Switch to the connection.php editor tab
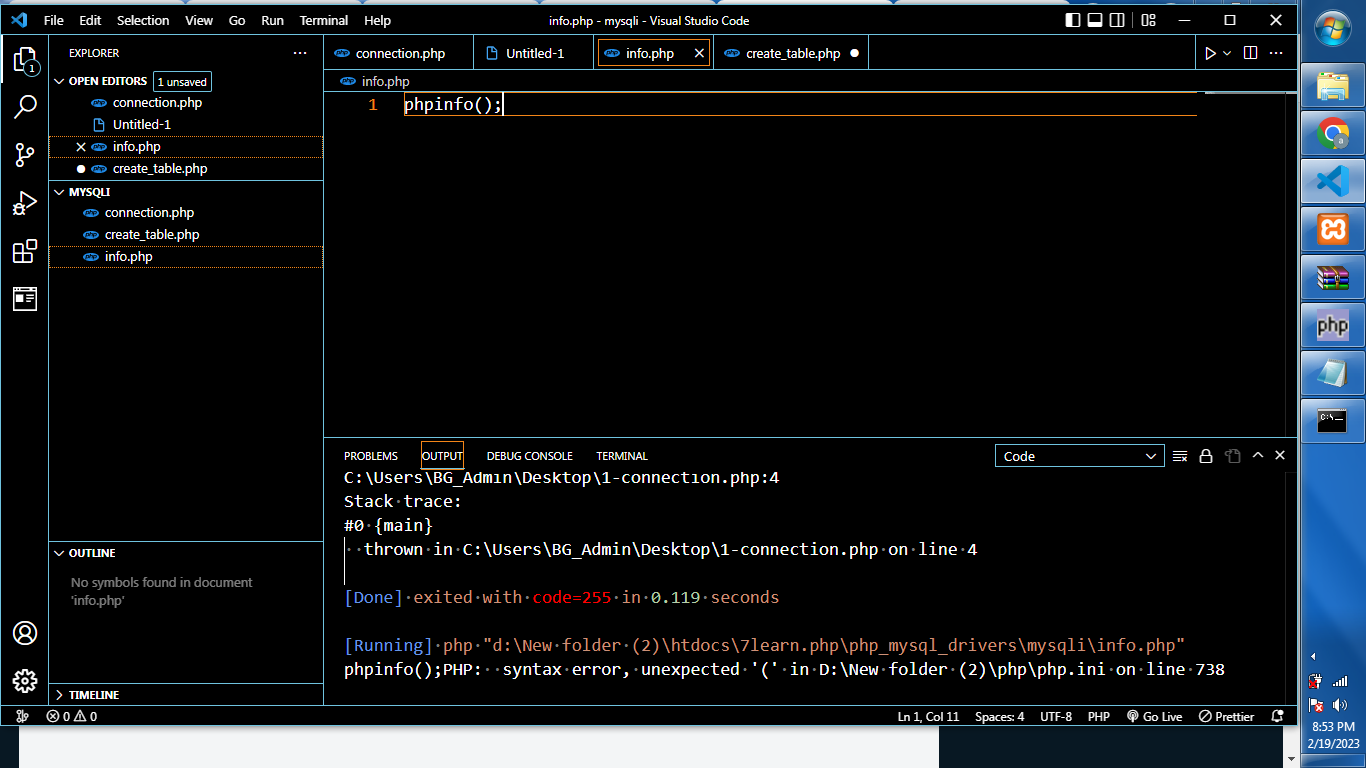Viewport: 1366px width, 768px height. (x=399, y=53)
